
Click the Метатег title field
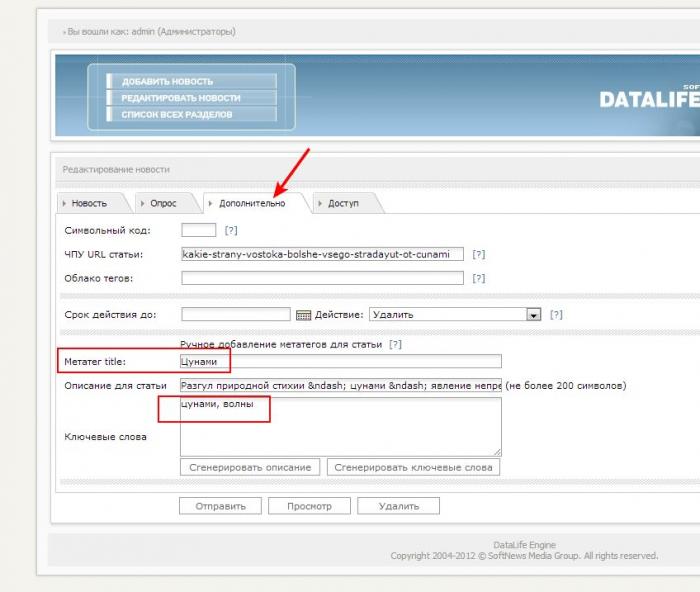pos(341,362)
